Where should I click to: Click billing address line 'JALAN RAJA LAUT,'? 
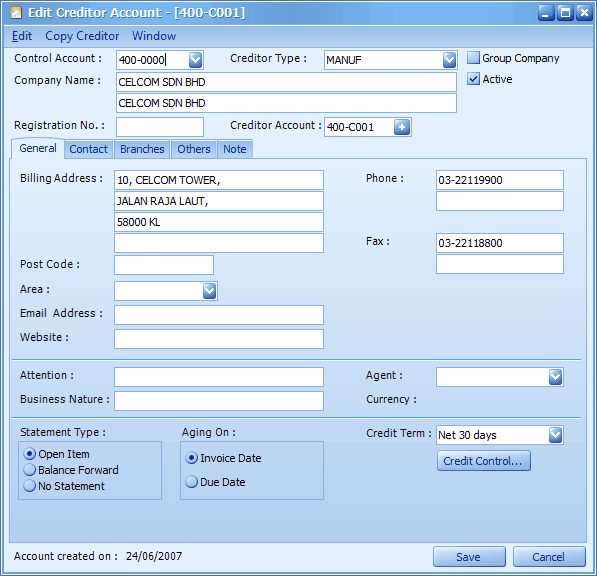point(219,201)
